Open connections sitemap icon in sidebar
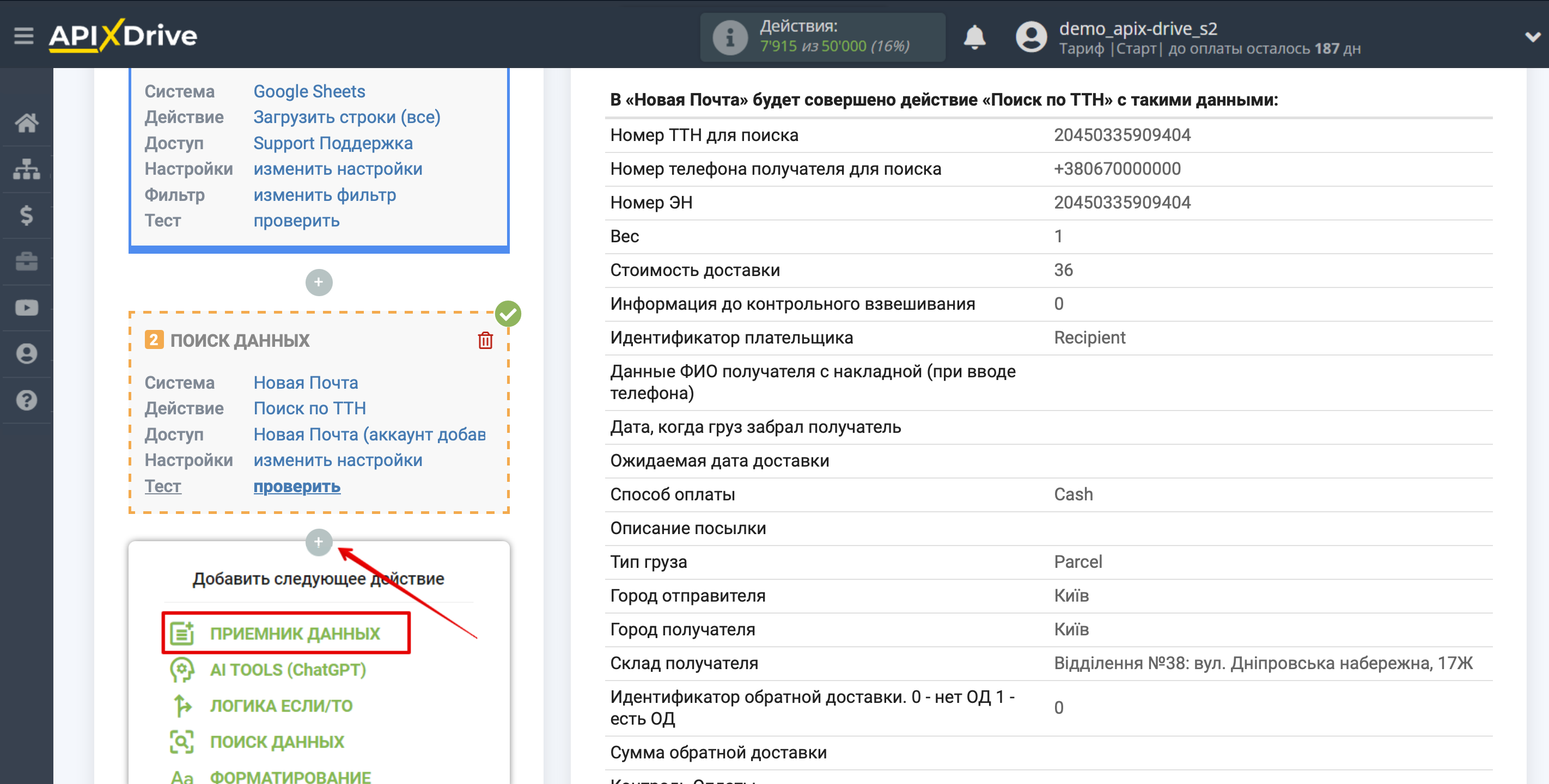 pyautogui.click(x=27, y=169)
